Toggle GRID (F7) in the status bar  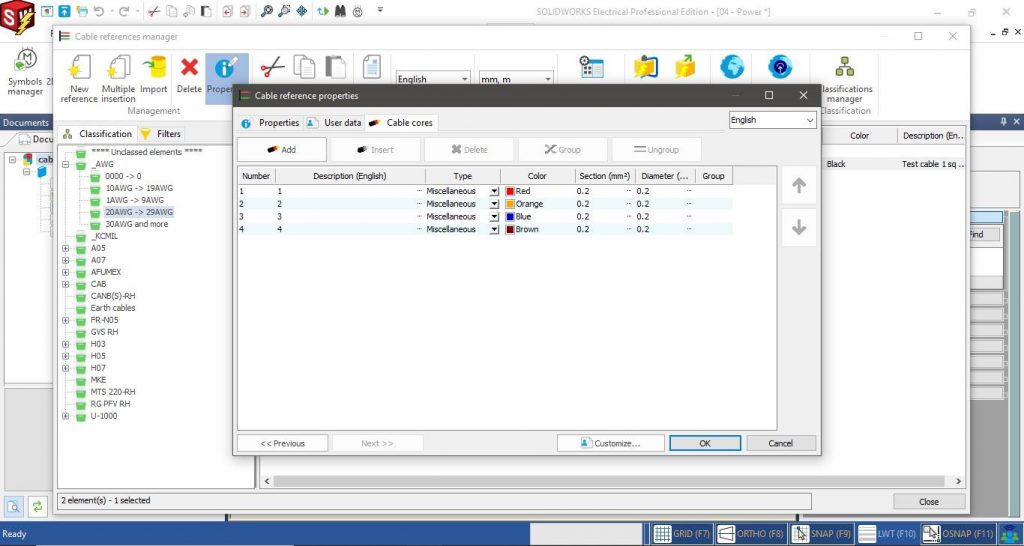[x=682, y=534]
